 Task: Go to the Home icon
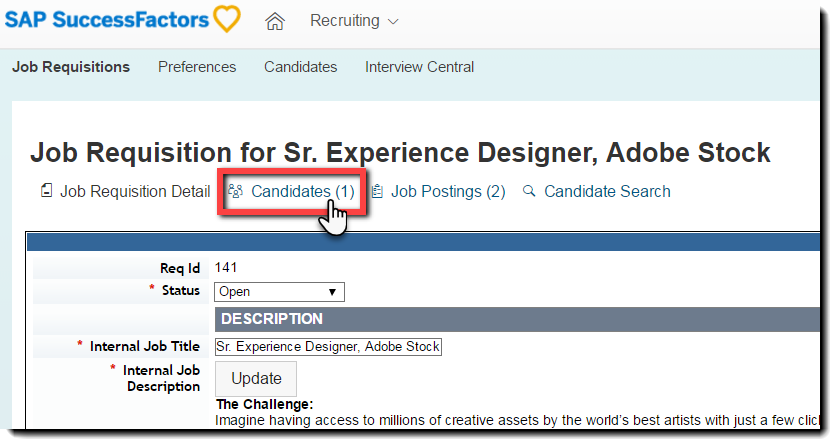[x=276, y=21]
